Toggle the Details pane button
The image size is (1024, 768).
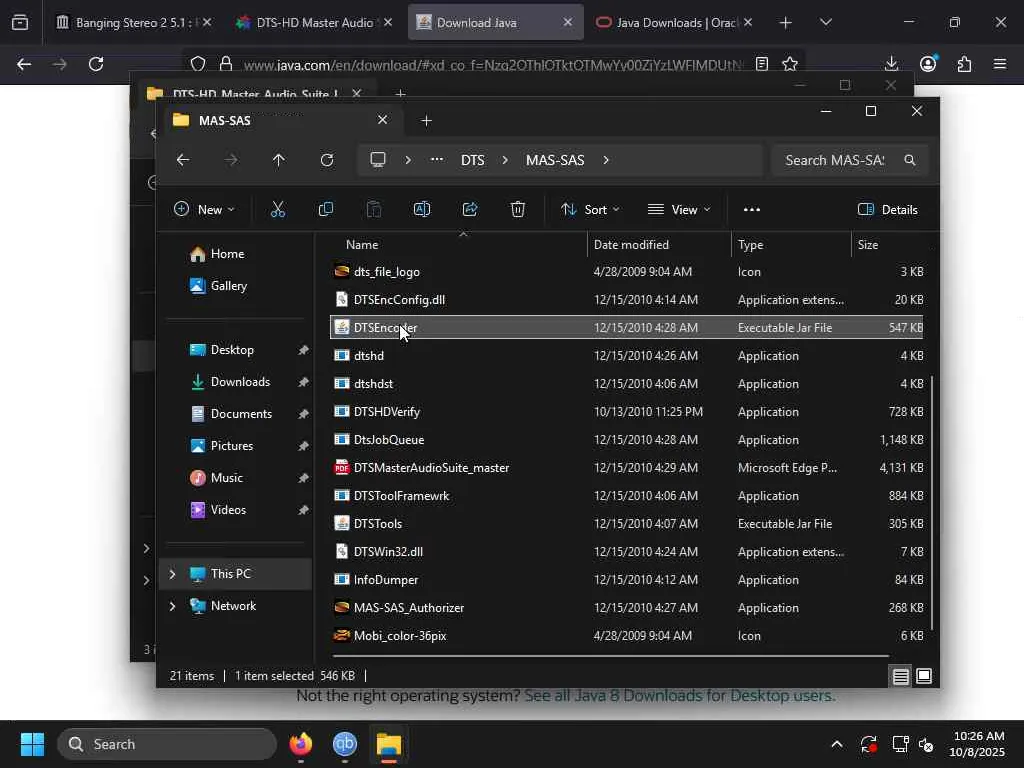pyautogui.click(x=887, y=210)
